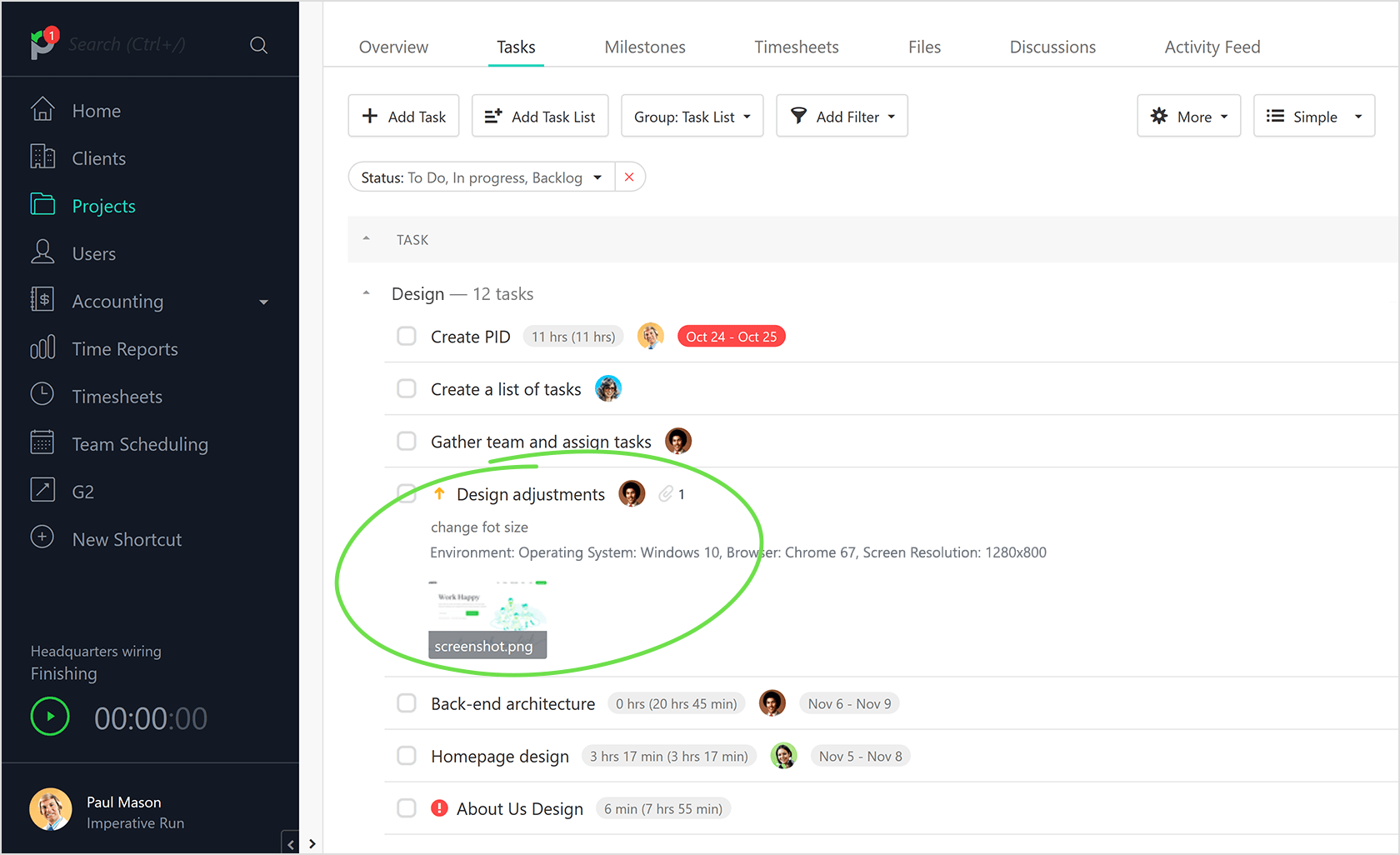This screenshot has width=1400, height=855.
Task: Open the search with the magnifier icon
Action: pos(258,44)
